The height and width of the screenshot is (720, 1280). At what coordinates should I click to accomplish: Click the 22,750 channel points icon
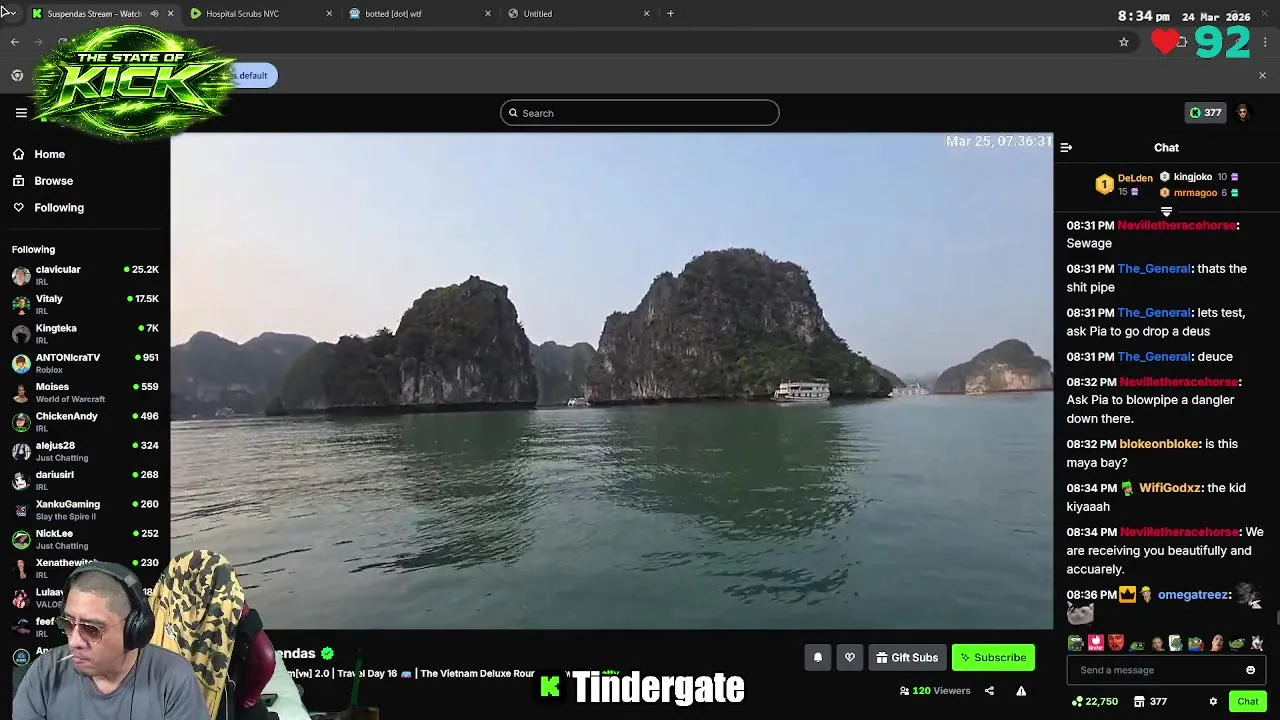[x=1094, y=702]
